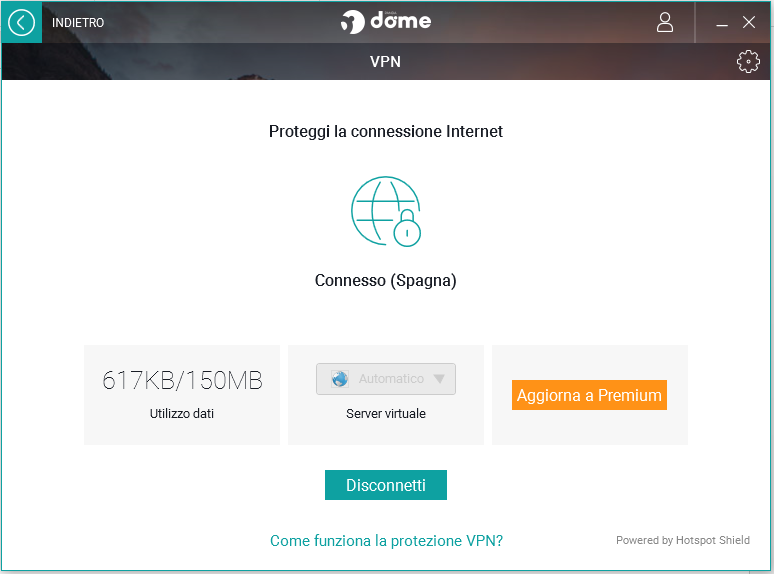This screenshot has height=574, width=774.
Task: Click the Server virtuale label
Action: pos(386,413)
